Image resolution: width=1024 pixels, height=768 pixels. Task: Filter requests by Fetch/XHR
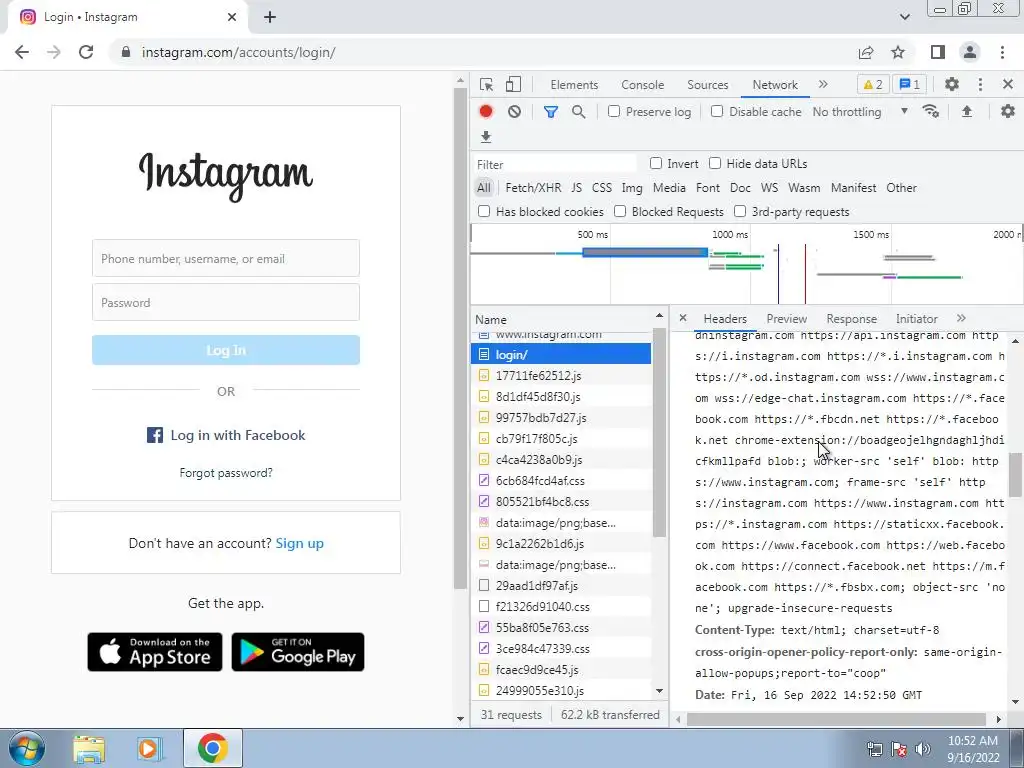[x=533, y=187]
